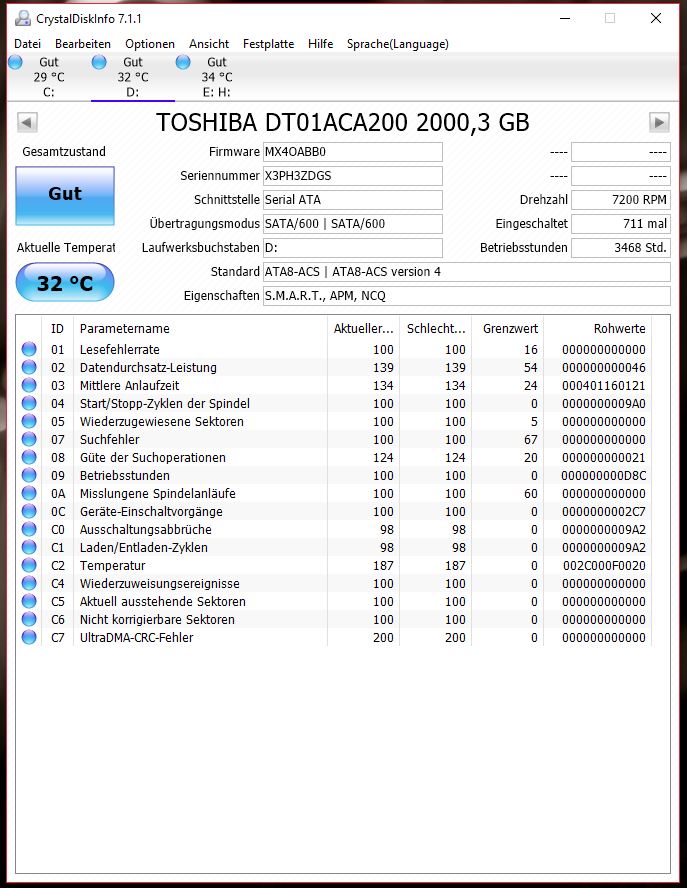This screenshot has height=888, width=687.
Task: Click status orb of Wiederzugewiesene Sektoren row
Action: (x=29, y=421)
